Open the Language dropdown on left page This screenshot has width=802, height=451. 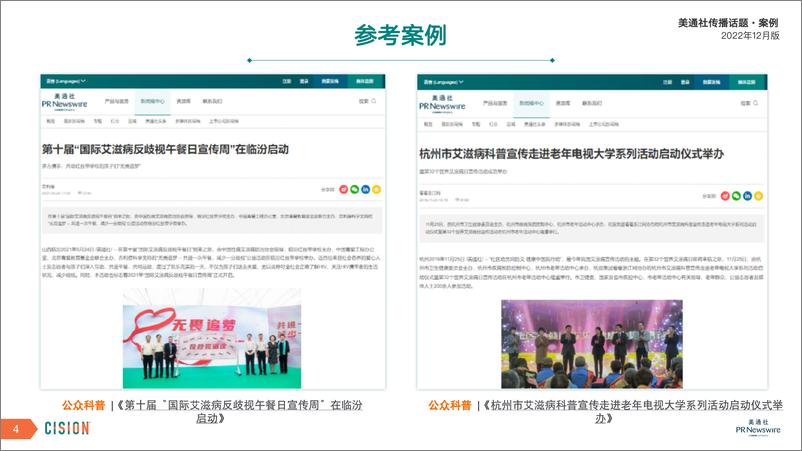coord(66,81)
